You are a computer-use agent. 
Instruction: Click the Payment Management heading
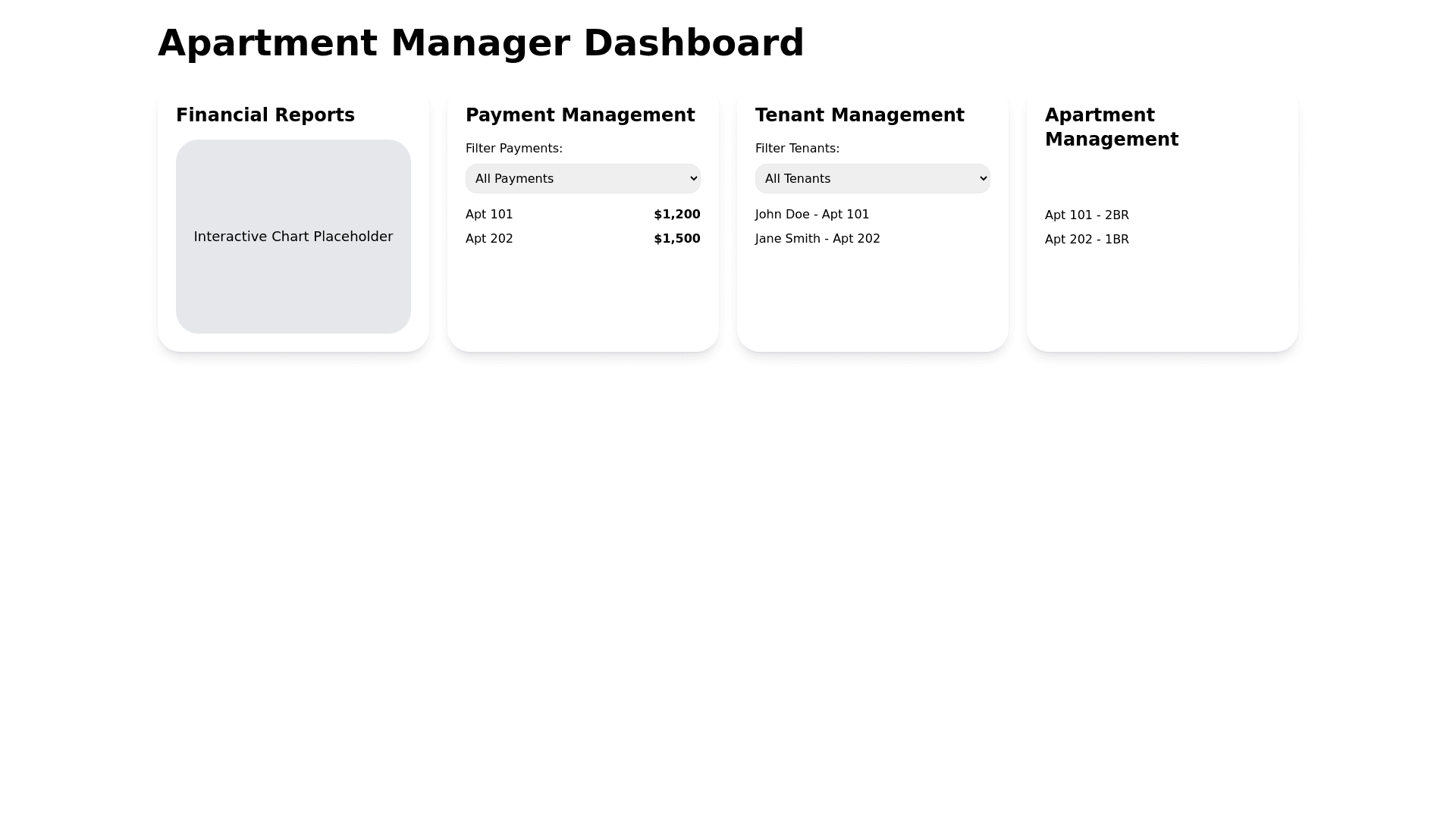(580, 115)
